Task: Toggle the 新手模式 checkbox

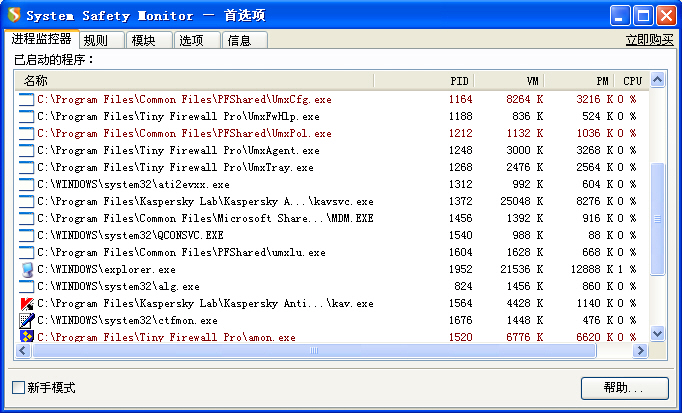Action: (x=18, y=387)
